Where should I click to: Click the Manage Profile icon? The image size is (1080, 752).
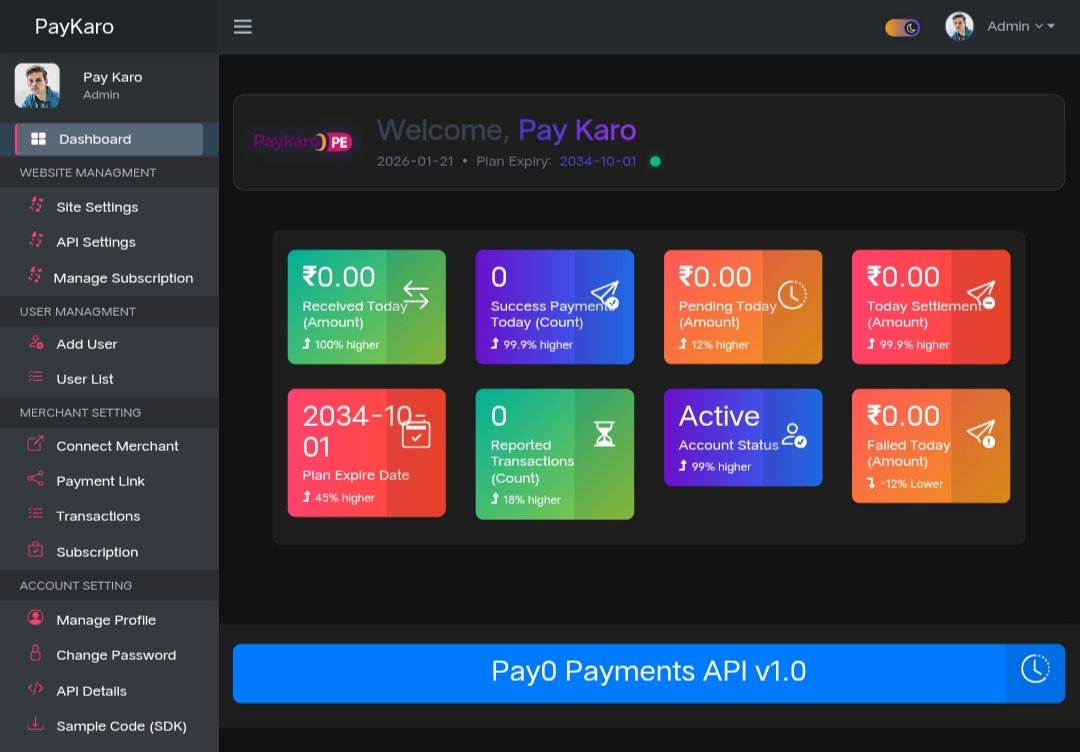click(x=36, y=619)
